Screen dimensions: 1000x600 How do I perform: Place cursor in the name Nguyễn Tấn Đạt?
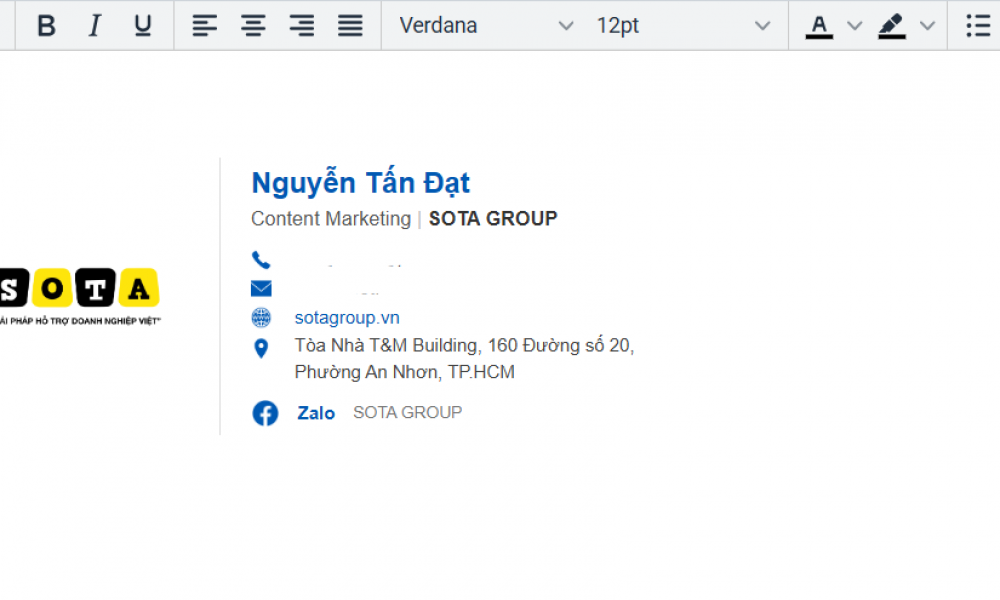coord(360,183)
